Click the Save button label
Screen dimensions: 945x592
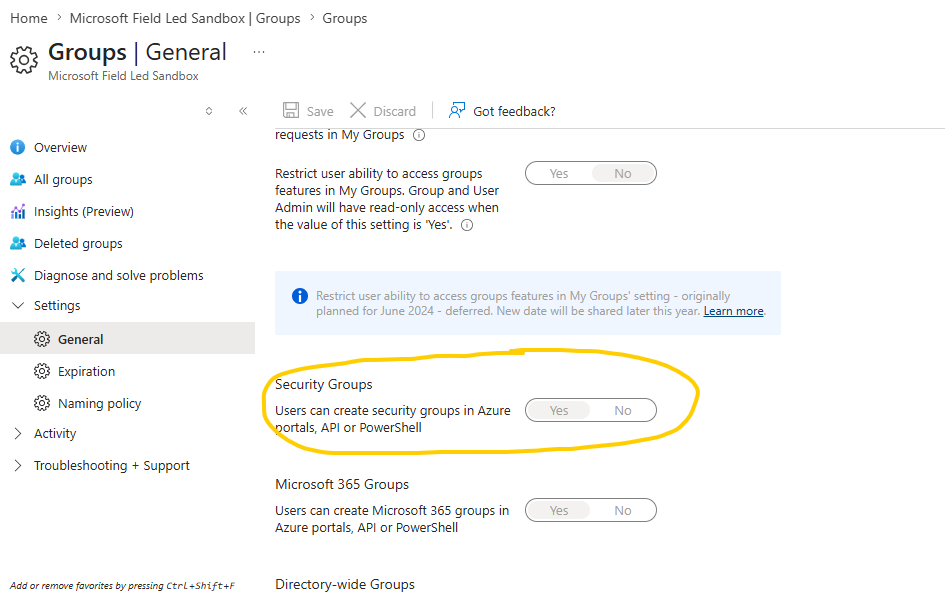point(320,111)
